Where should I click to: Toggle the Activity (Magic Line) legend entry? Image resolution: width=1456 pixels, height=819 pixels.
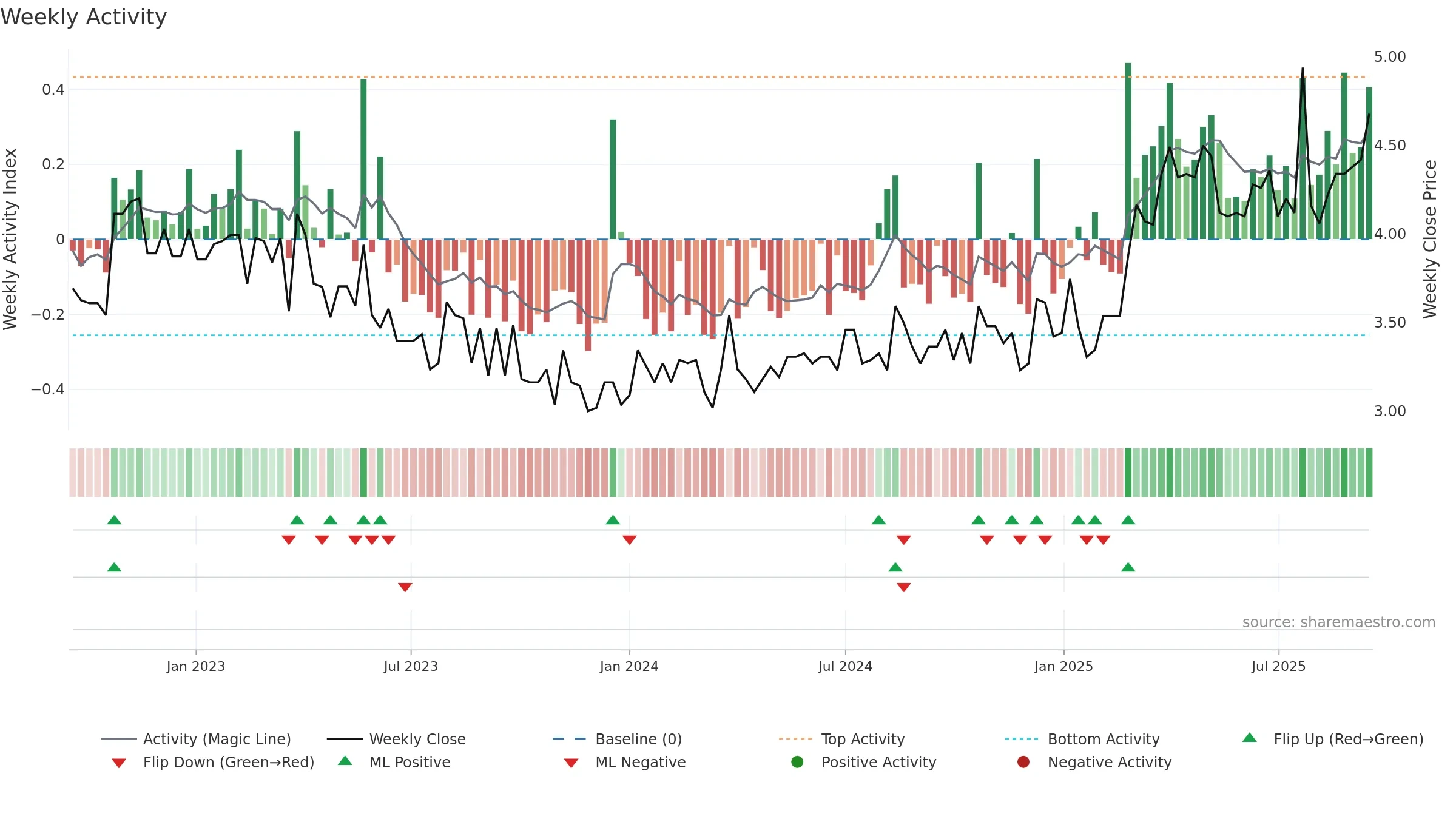coord(196,739)
